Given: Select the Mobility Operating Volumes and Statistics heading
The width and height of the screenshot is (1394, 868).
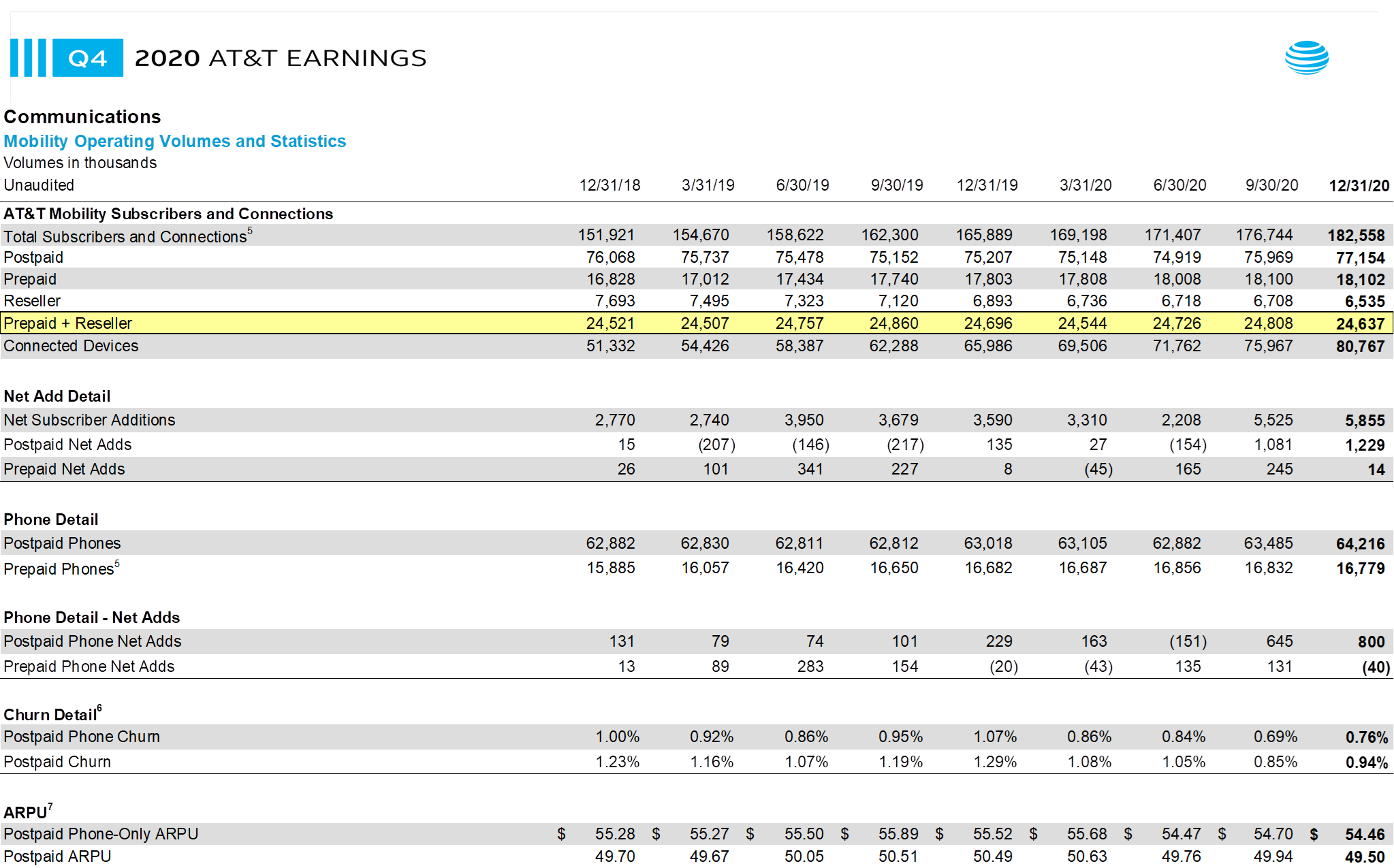Looking at the screenshot, I should coord(175,141).
